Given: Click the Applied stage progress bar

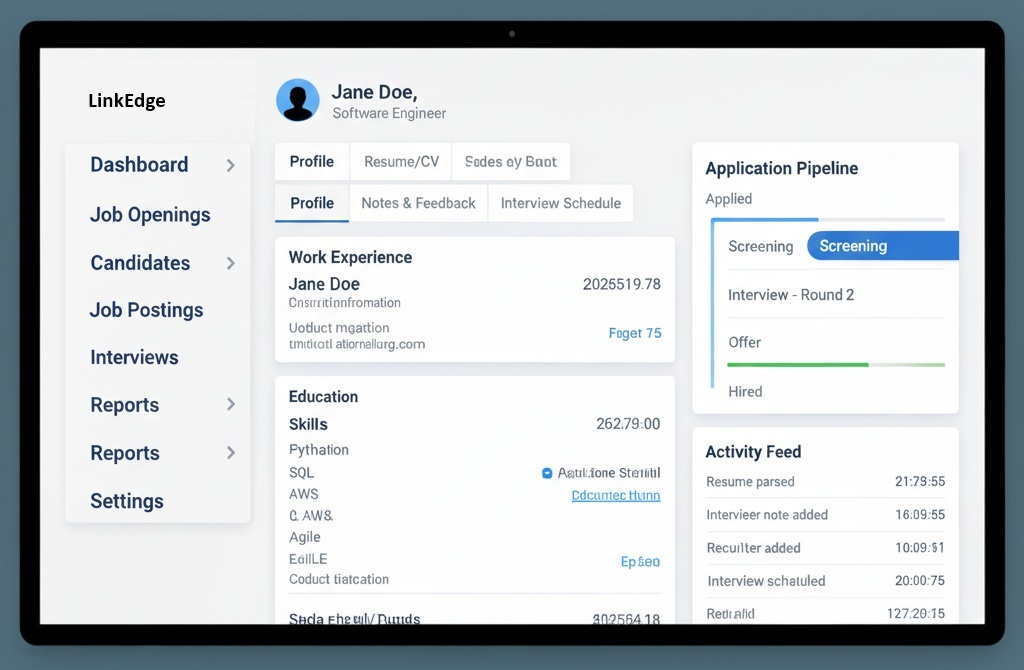Looking at the screenshot, I should (826, 219).
